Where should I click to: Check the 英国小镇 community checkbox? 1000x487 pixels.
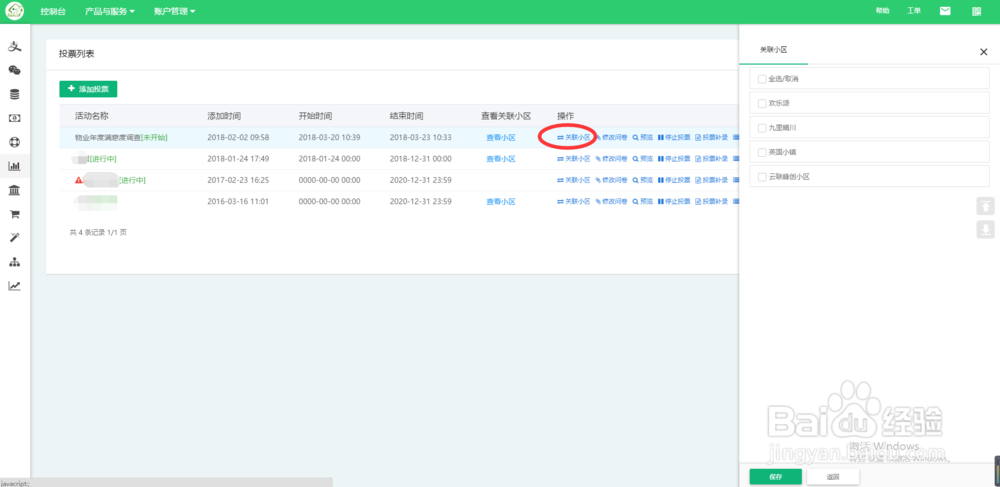click(761, 152)
